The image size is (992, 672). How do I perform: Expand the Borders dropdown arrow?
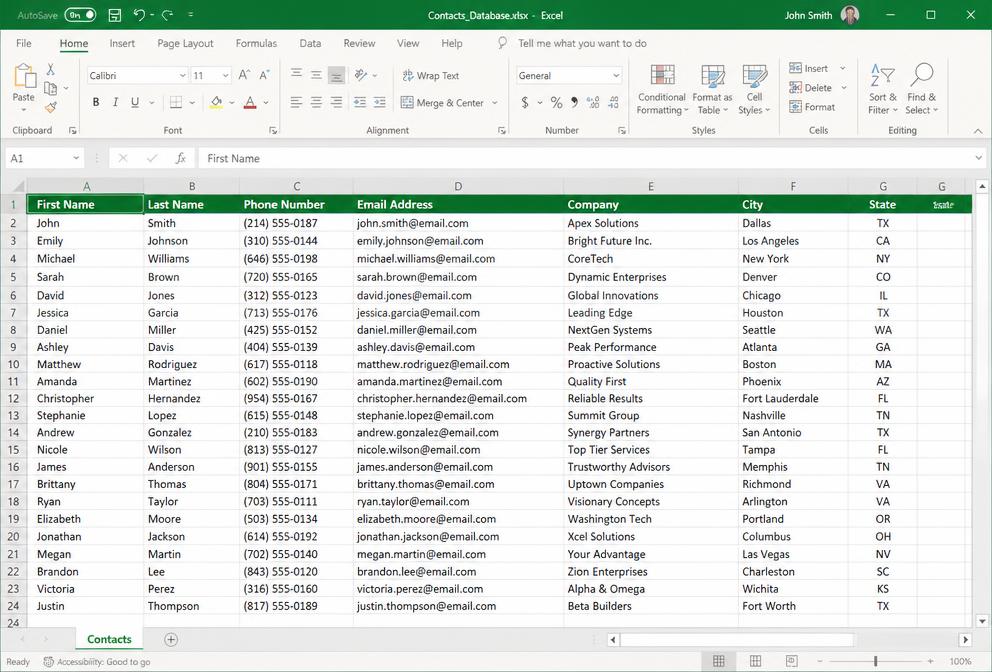192,103
